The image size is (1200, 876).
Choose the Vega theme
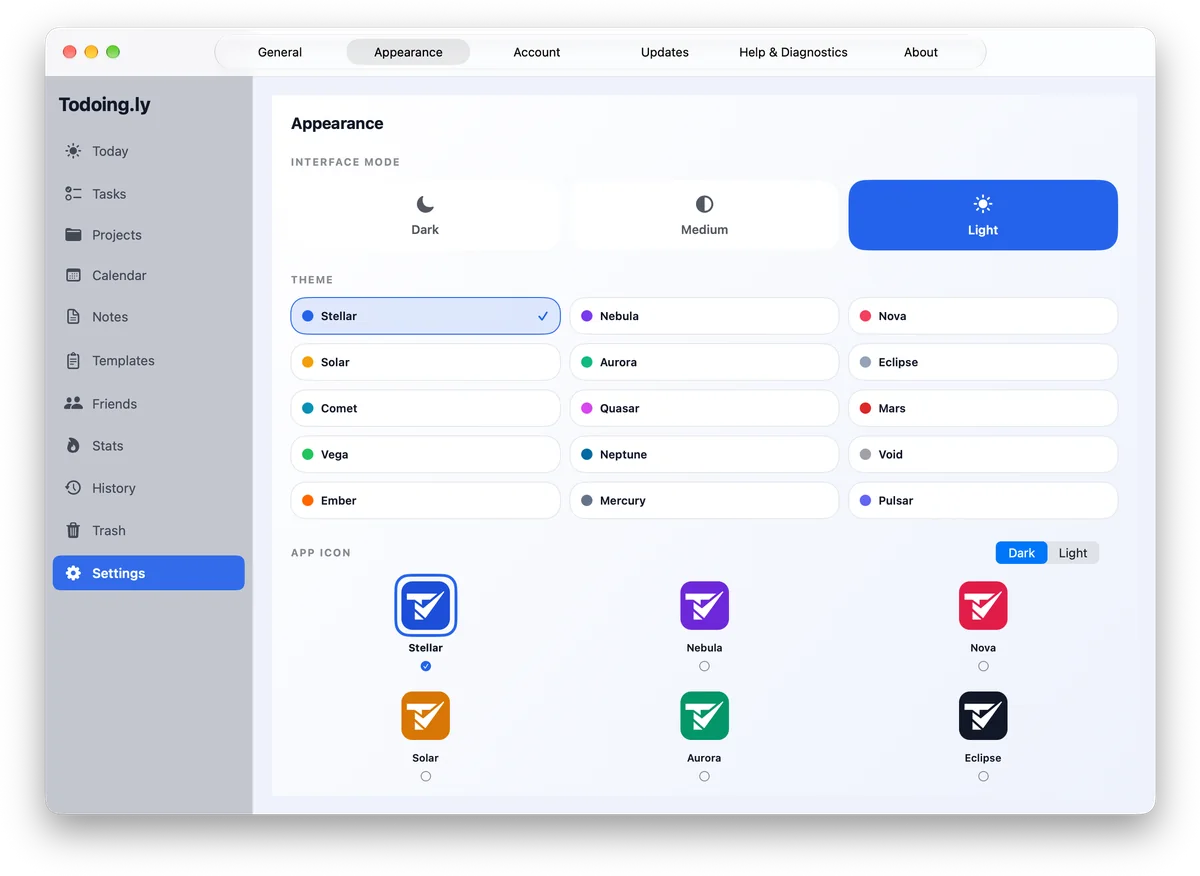(x=425, y=454)
